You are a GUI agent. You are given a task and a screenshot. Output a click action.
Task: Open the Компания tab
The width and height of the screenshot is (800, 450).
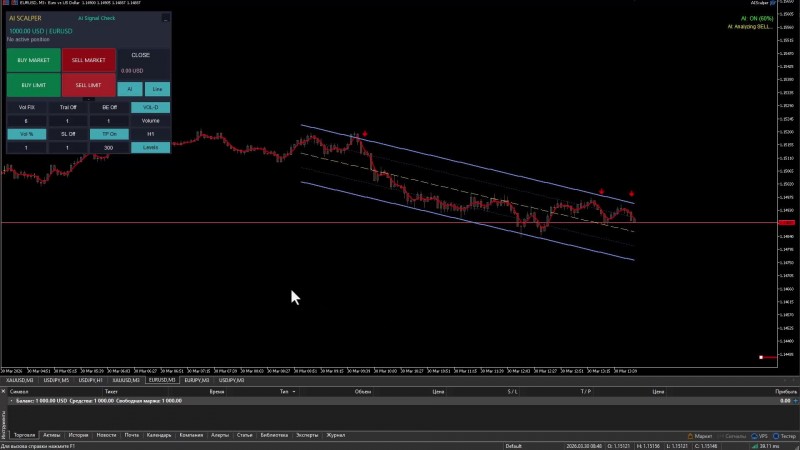click(x=191, y=436)
